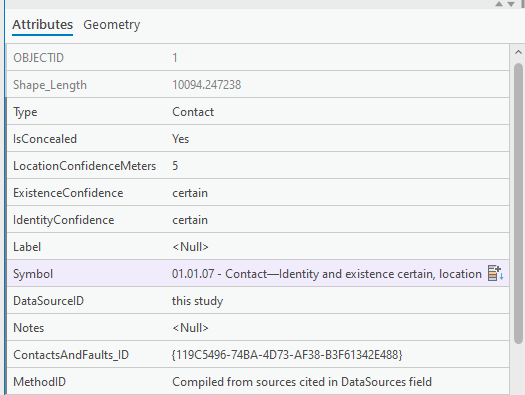525x395 pixels.
Task: Click the Notes field's <Null> value
Action: (190, 328)
